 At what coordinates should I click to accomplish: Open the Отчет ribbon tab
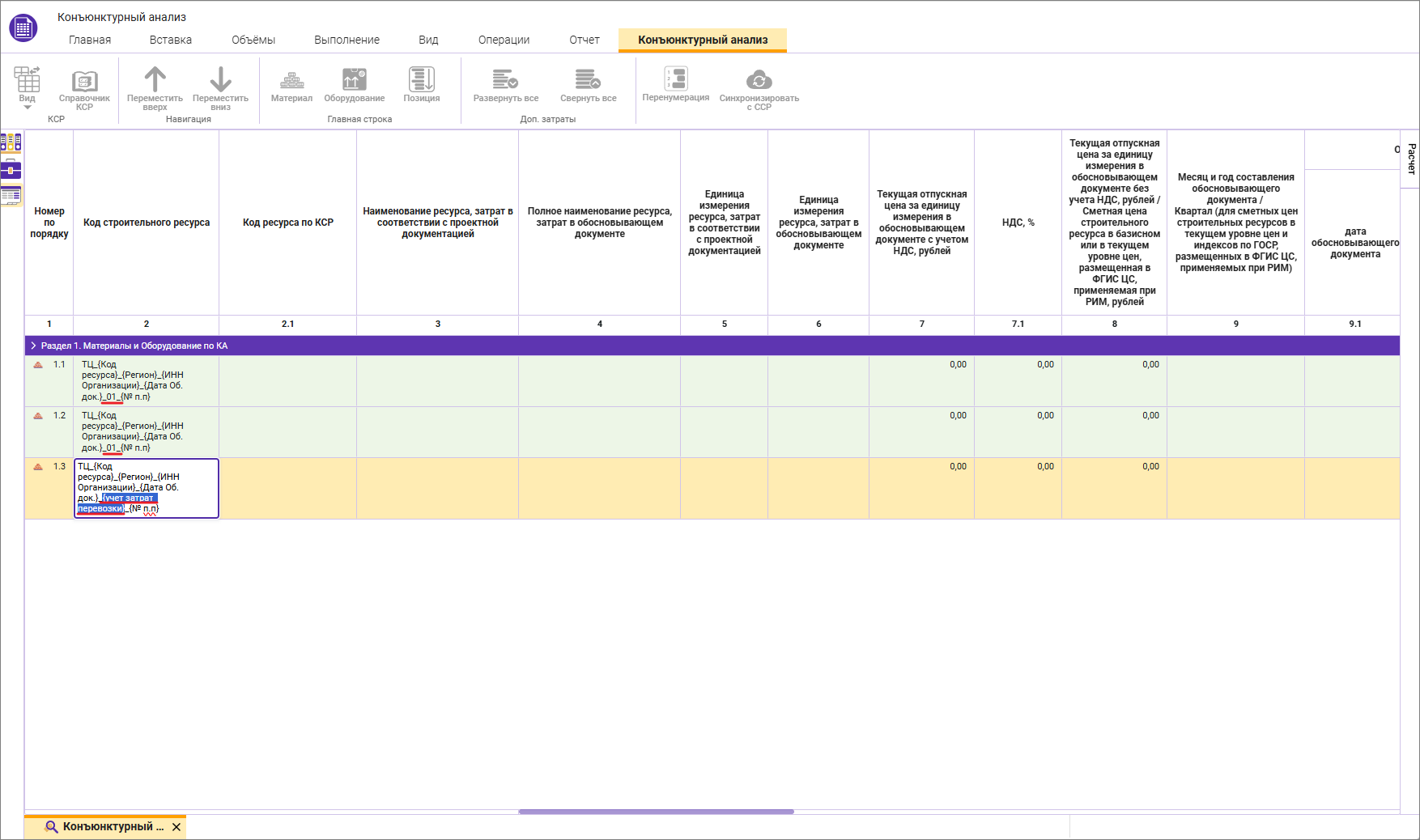(584, 40)
